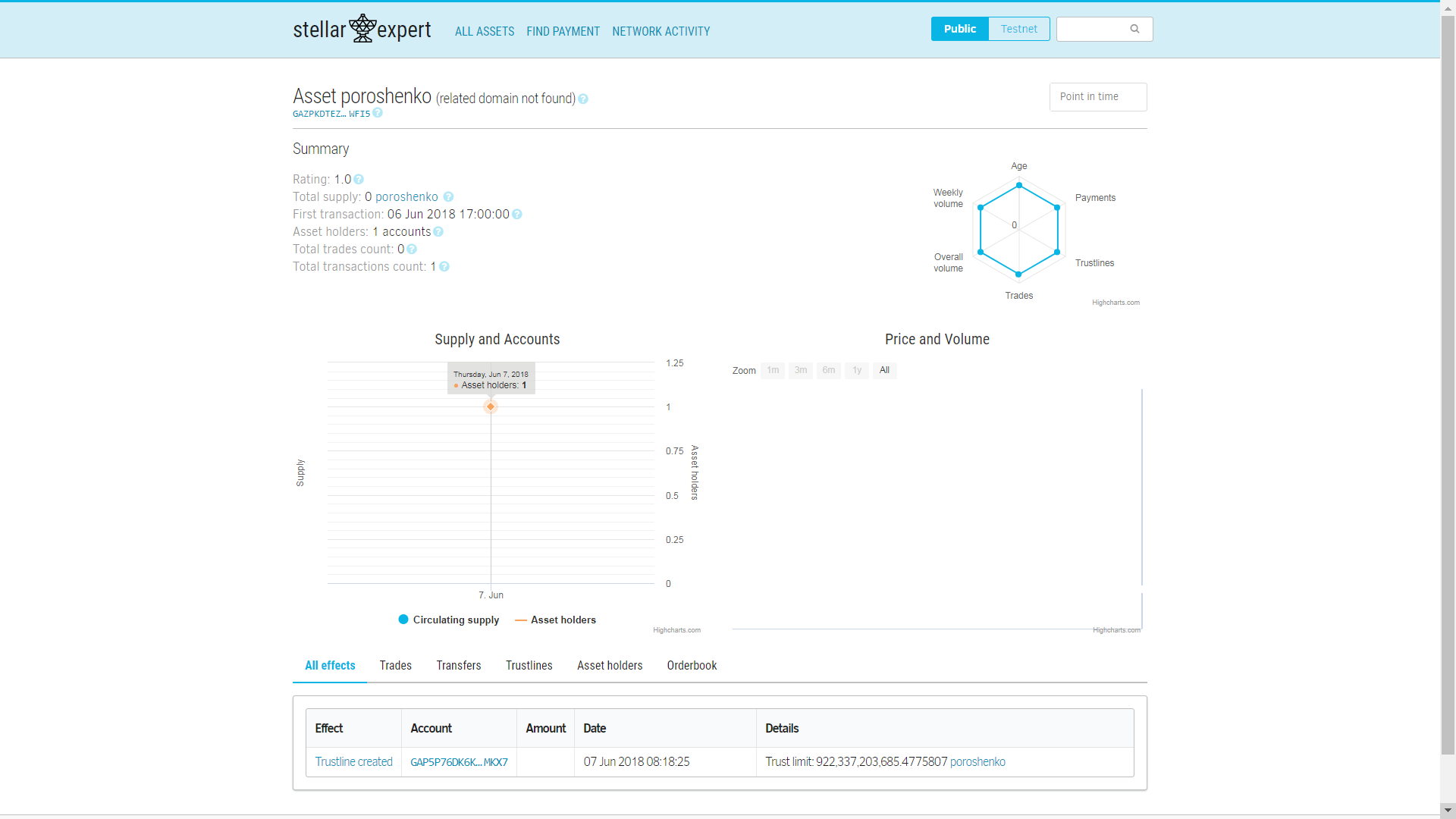Screen dimensions: 1456x819
Task: Toggle Asset holders legend series
Action: click(x=556, y=620)
